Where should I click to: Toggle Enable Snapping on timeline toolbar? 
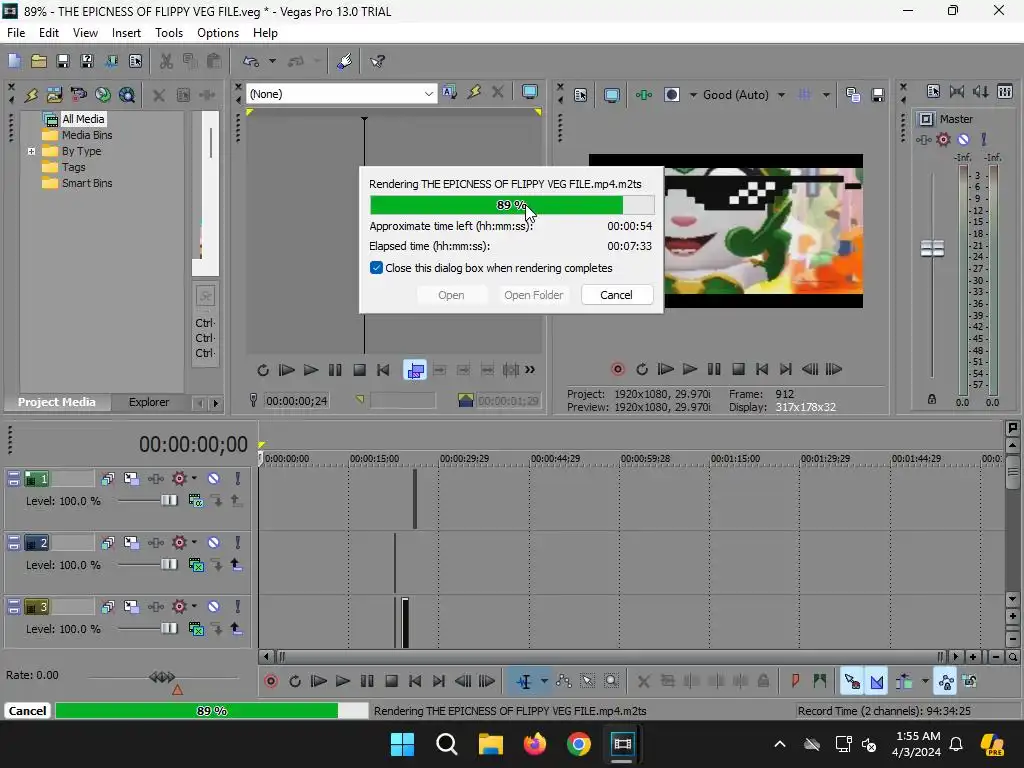(852, 681)
